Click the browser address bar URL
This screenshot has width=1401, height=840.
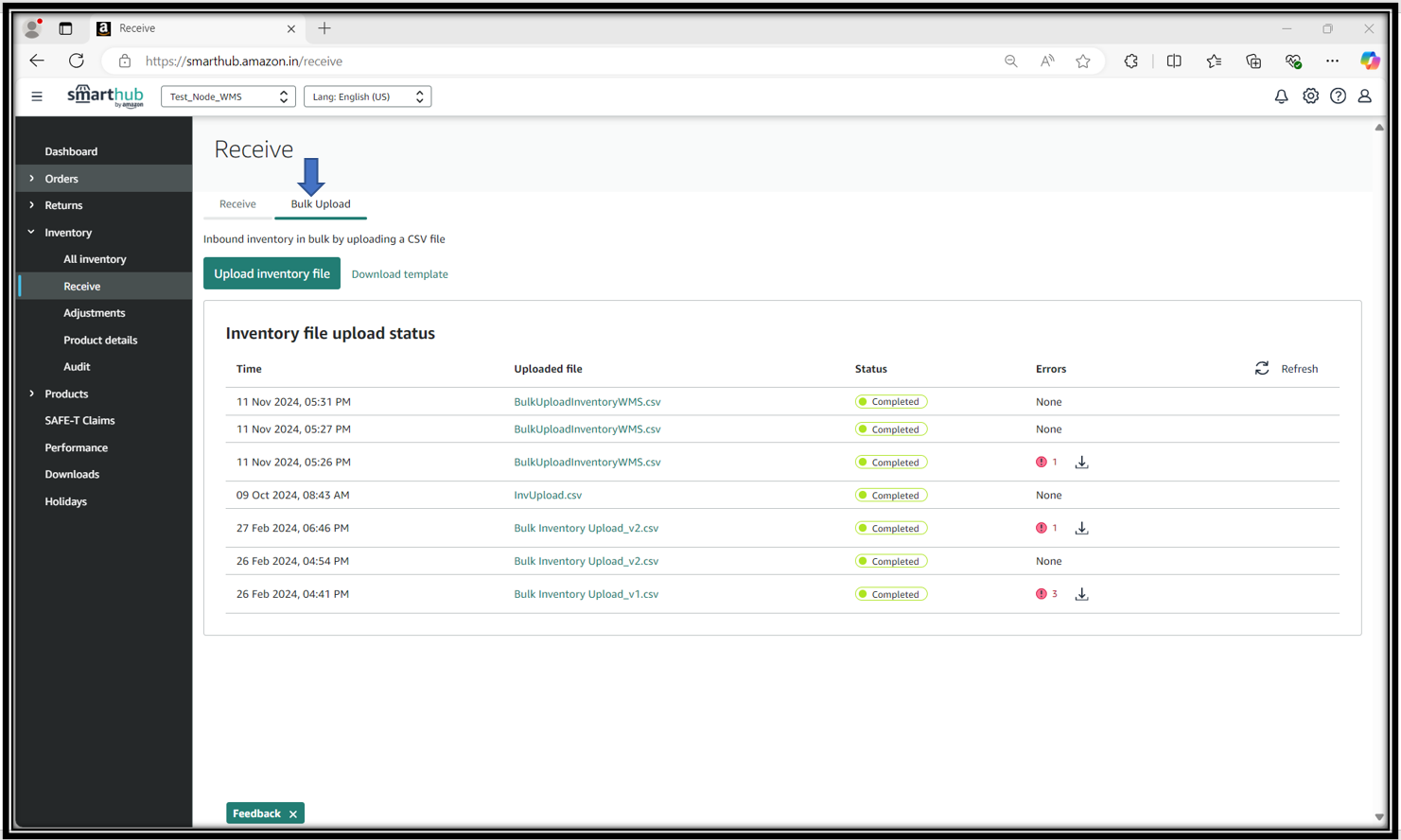[244, 61]
